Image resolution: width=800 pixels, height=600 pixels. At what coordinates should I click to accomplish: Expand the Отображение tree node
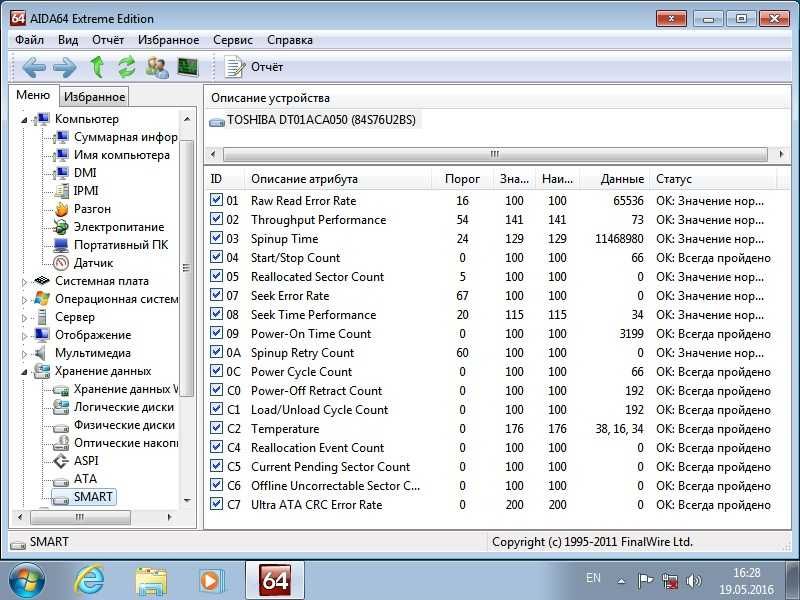tap(24, 336)
